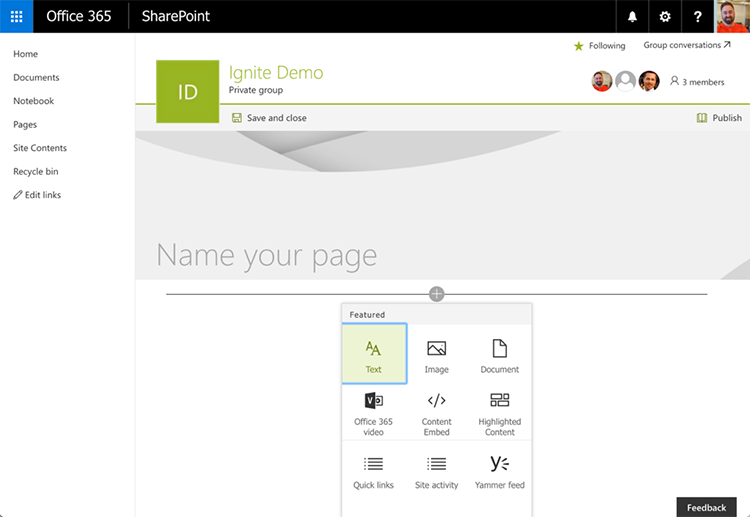This screenshot has height=517, width=750.
Task: Open the help question mark
Action: 697,16
